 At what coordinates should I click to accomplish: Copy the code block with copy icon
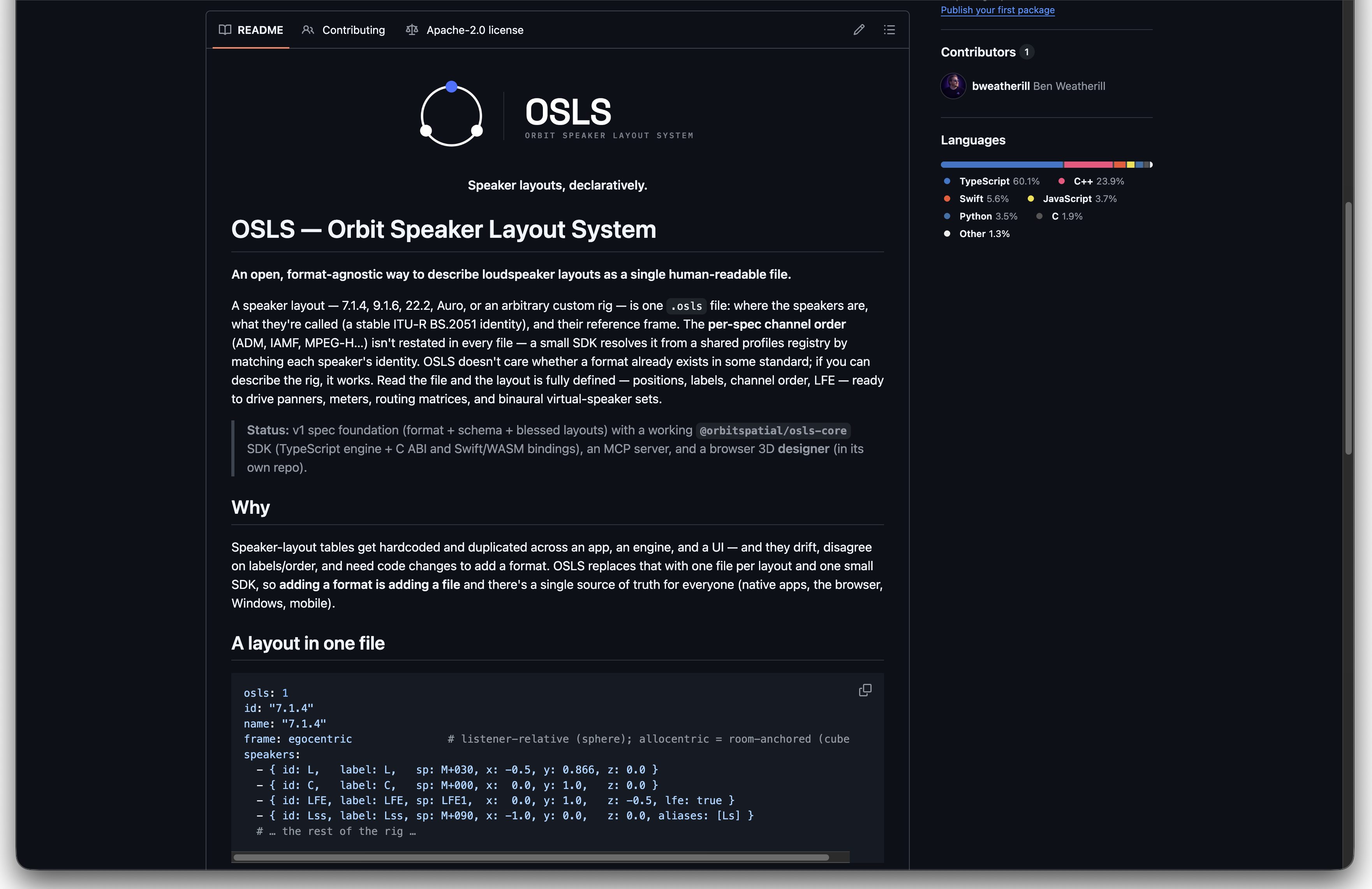865,690
